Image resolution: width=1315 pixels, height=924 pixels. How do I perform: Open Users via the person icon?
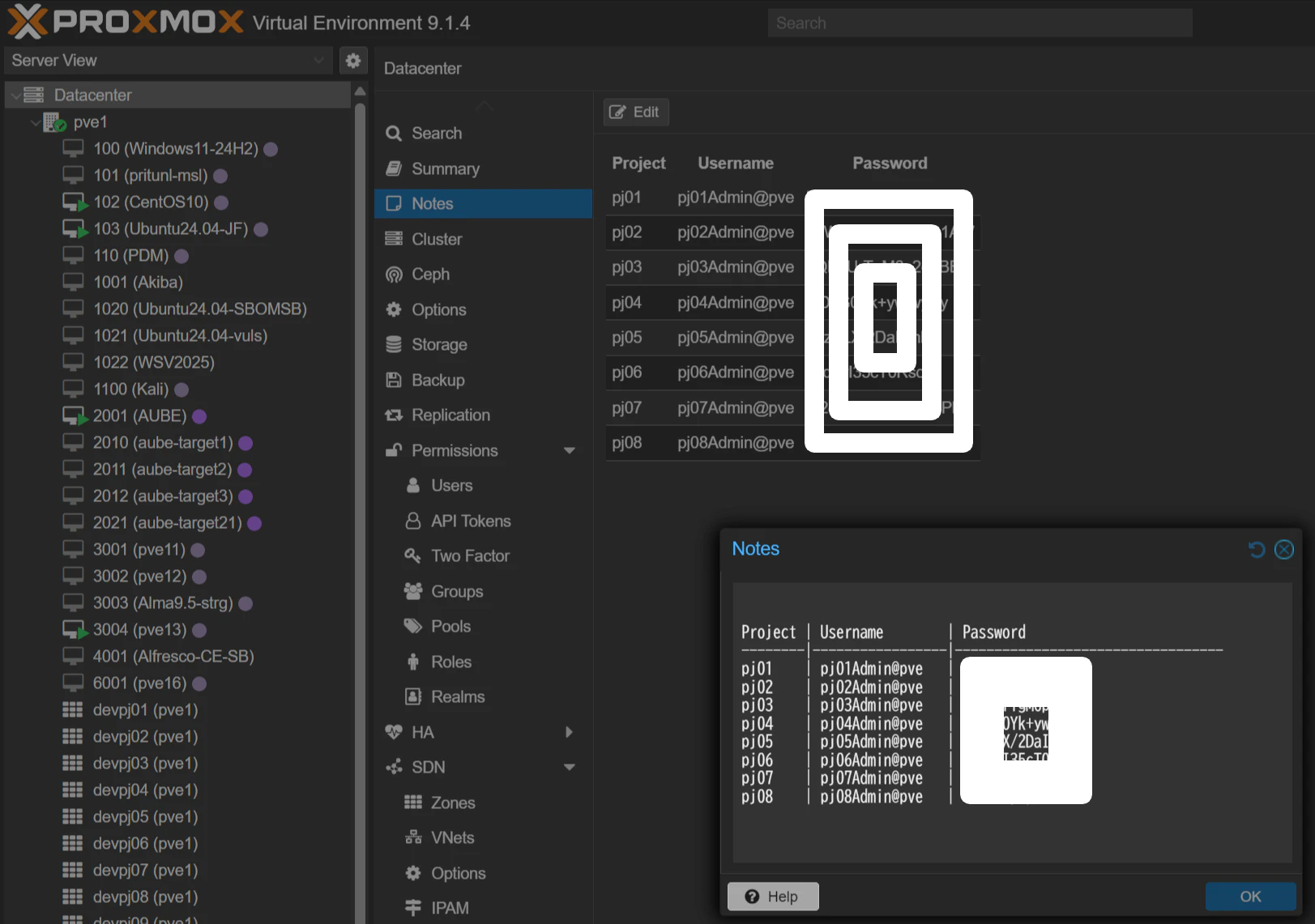pos(413,486)
